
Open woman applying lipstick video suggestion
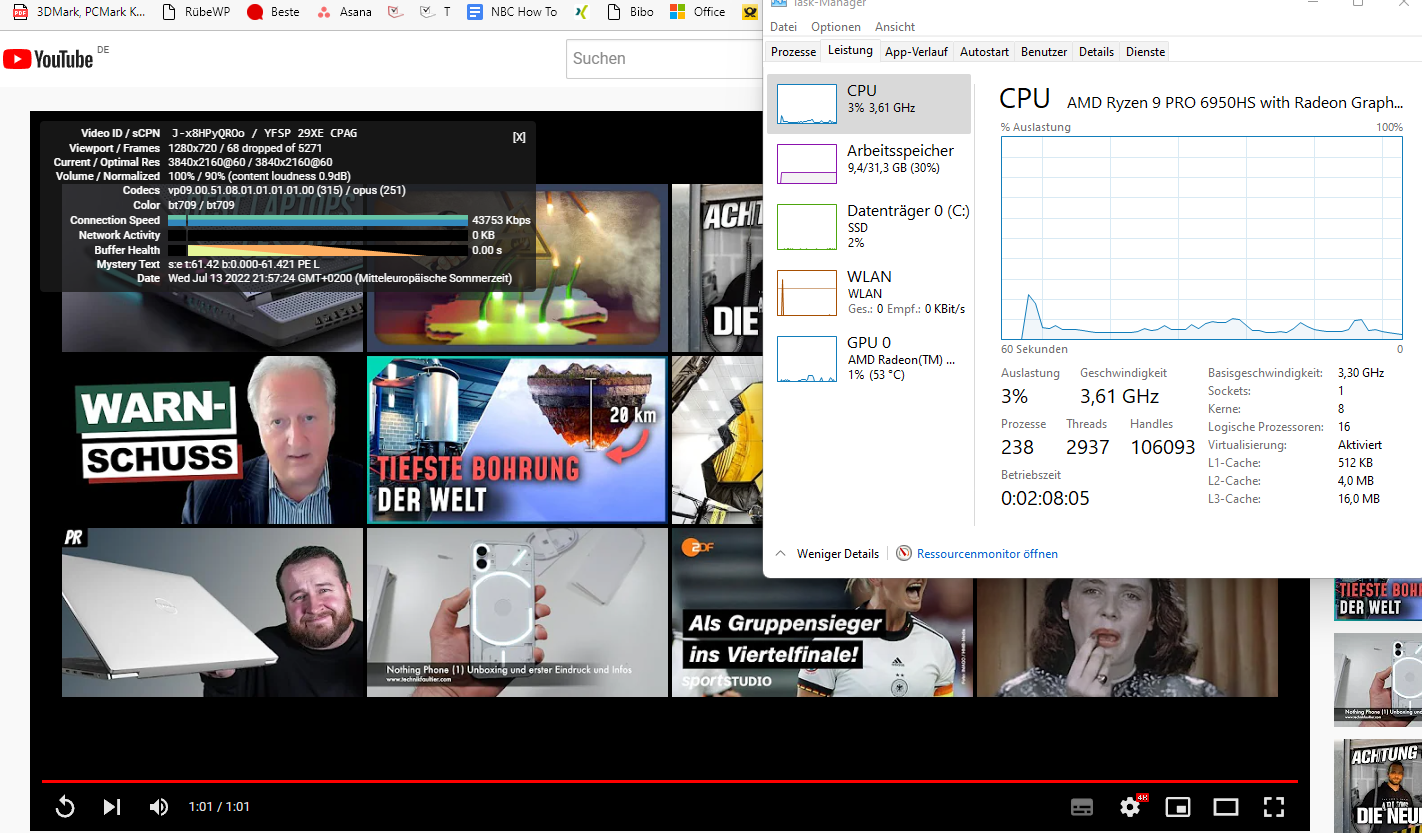point(1127,637)
